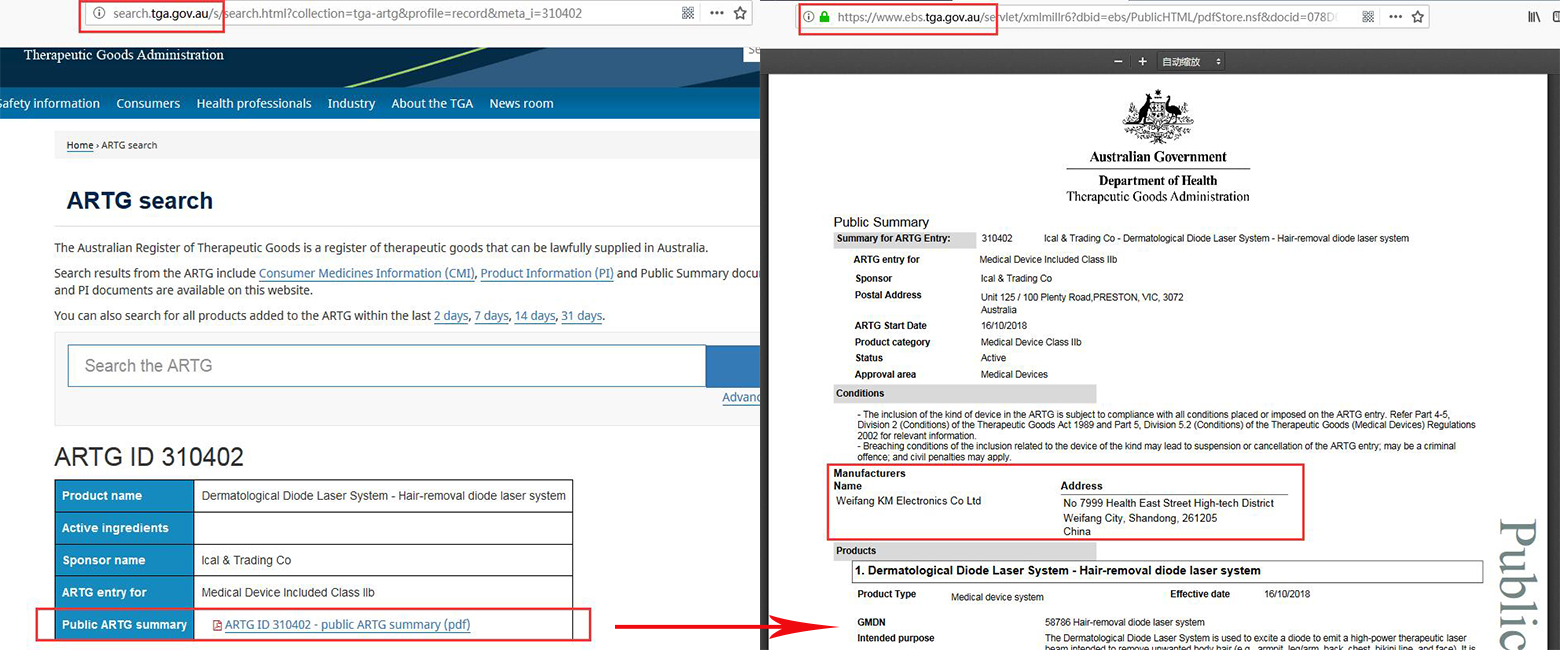Click 'Summary for ARTG Entry:' label in PDF

tap(893, 239)
